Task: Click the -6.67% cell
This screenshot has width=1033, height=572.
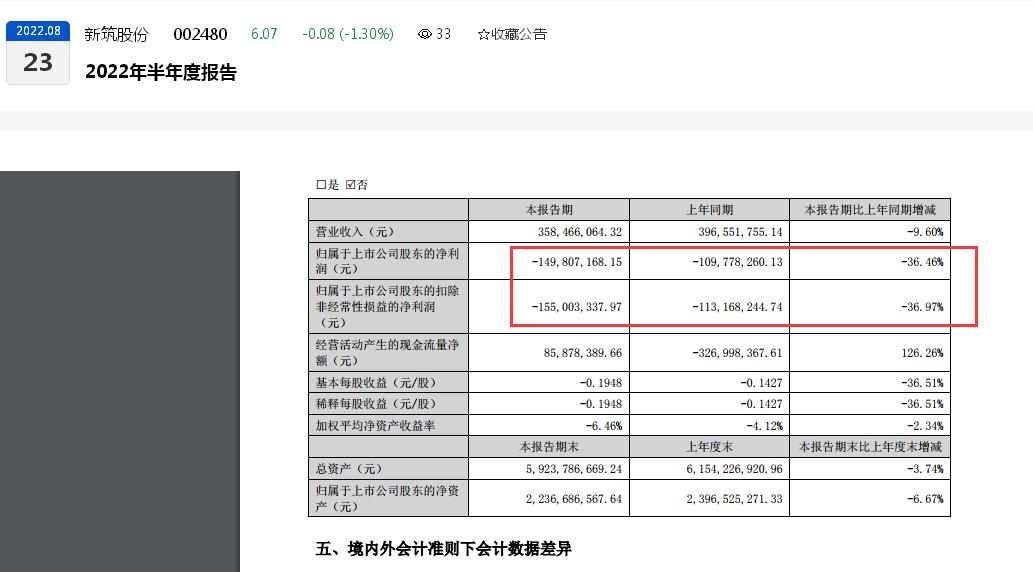Action: click(925, 499)
